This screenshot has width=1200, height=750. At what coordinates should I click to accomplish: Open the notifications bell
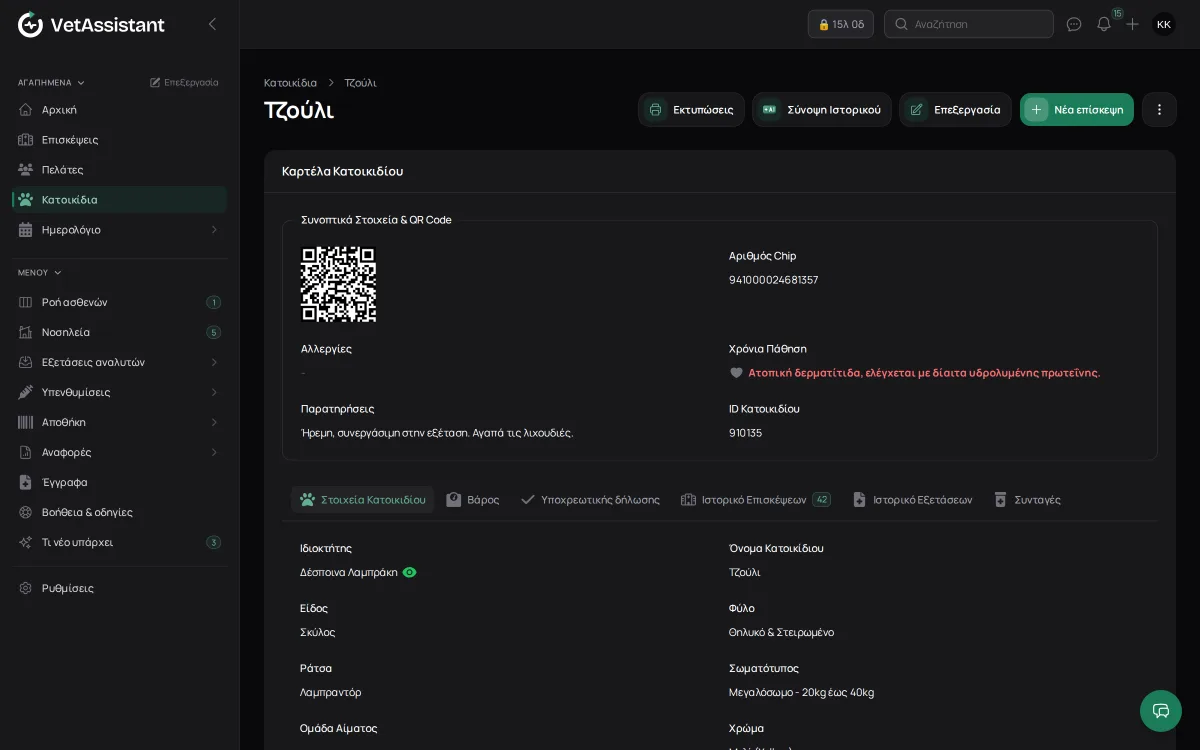pos(1104,24)
